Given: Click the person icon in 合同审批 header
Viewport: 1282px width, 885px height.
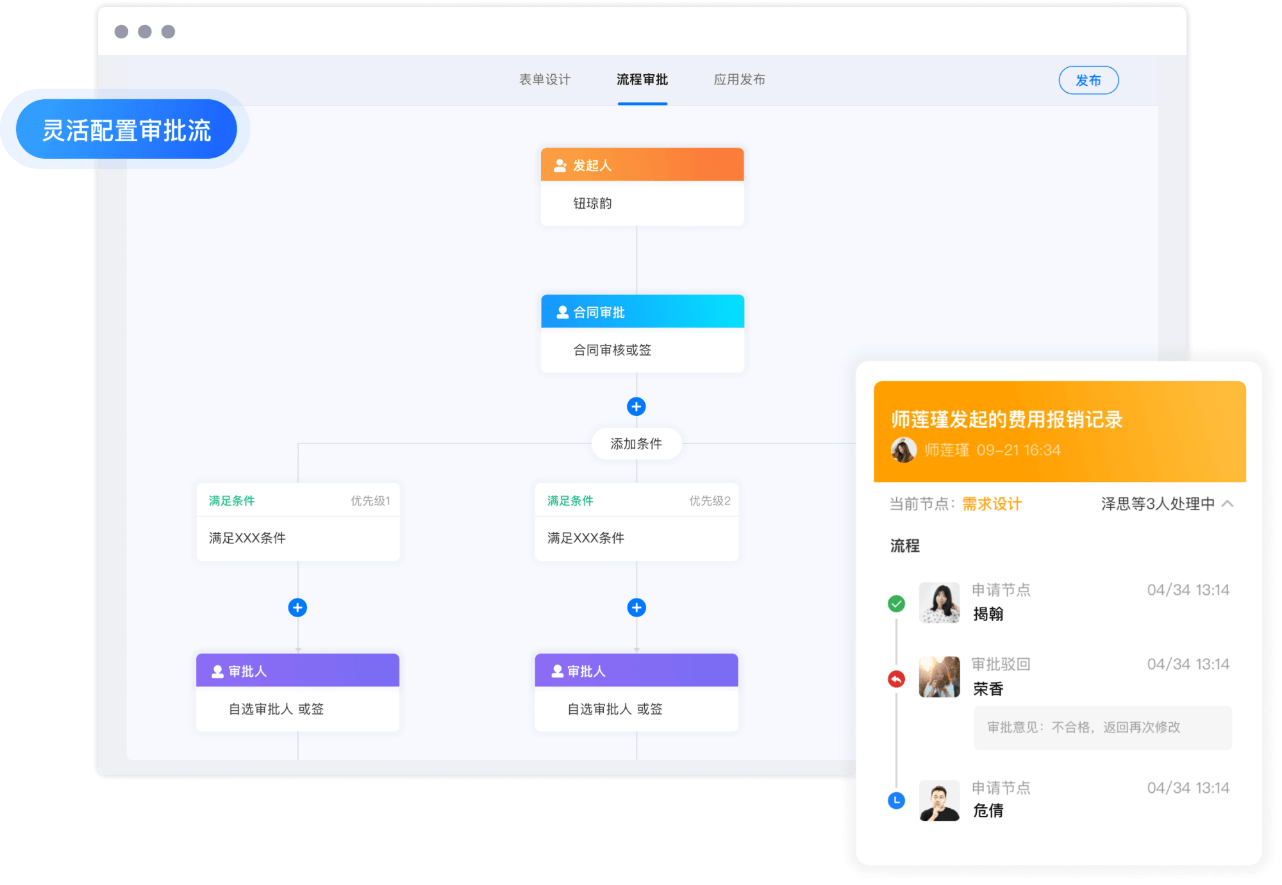Looking at the screenshot, I should click(x=561, y=312).
